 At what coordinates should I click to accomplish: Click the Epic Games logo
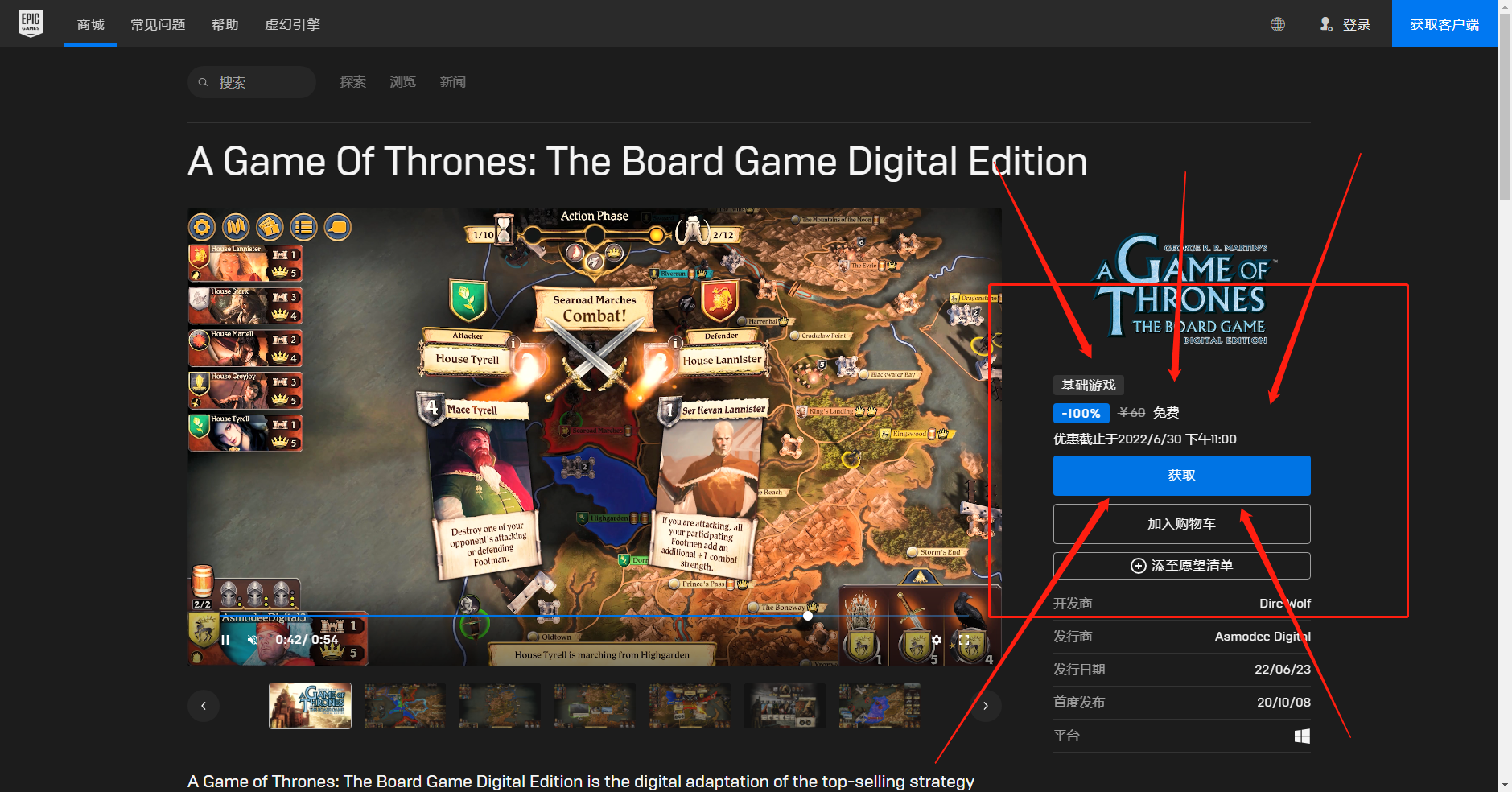click(x=31, y=23)
